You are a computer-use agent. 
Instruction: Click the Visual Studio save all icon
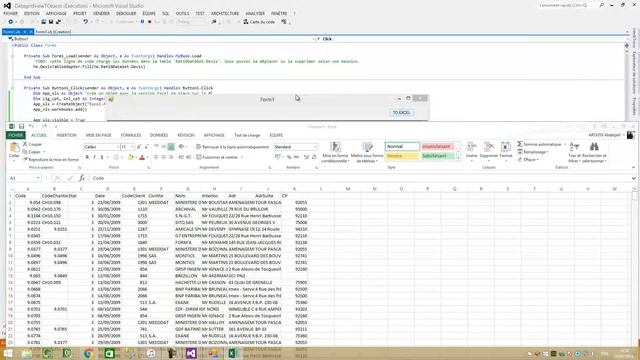point(51,22)
